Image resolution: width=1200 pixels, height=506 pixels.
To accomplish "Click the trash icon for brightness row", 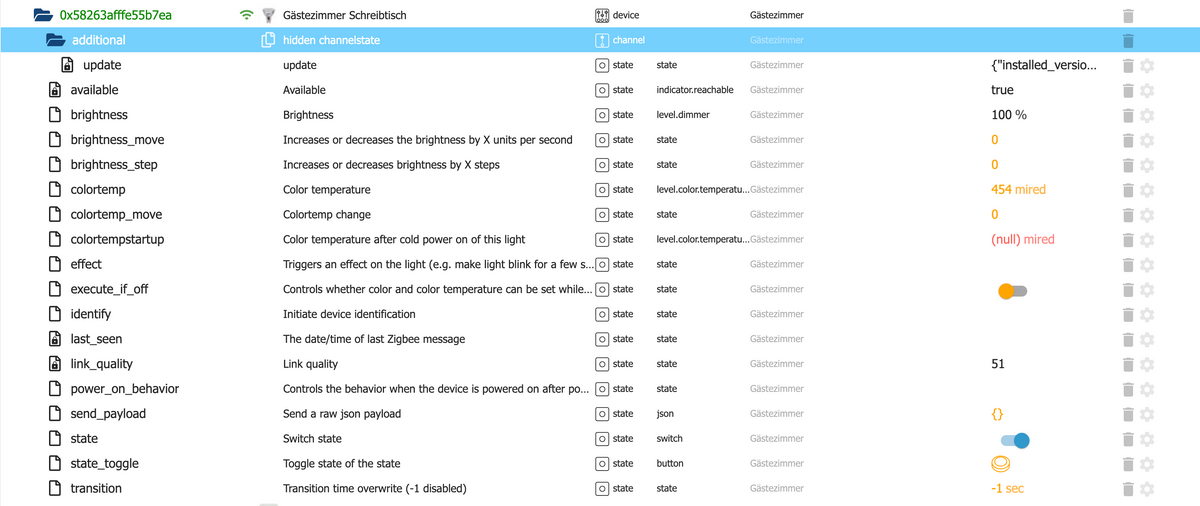I will coord(1128,115).
